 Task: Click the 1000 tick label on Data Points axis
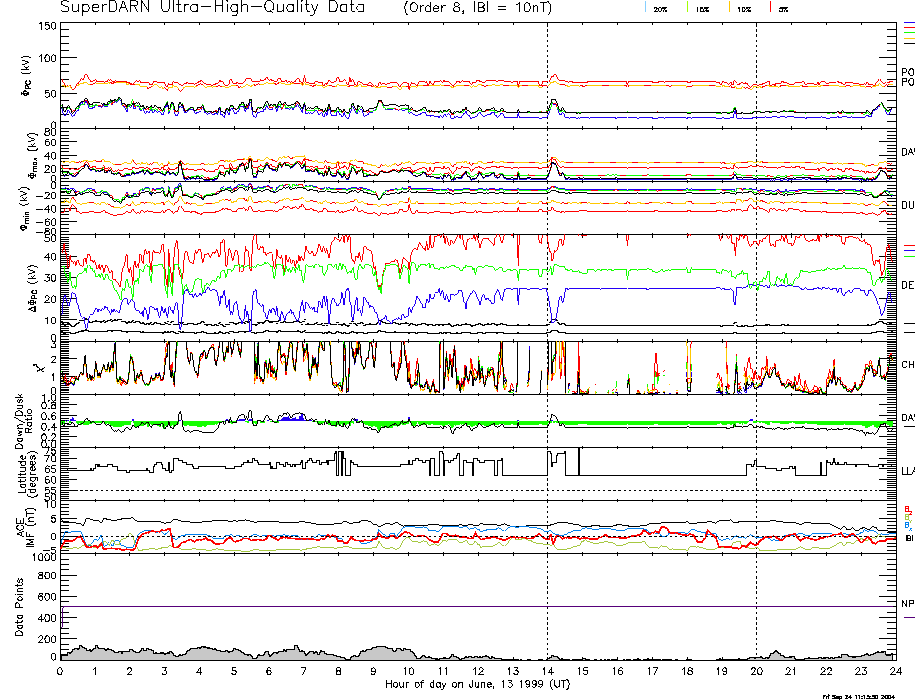click(x=42, y=559)
